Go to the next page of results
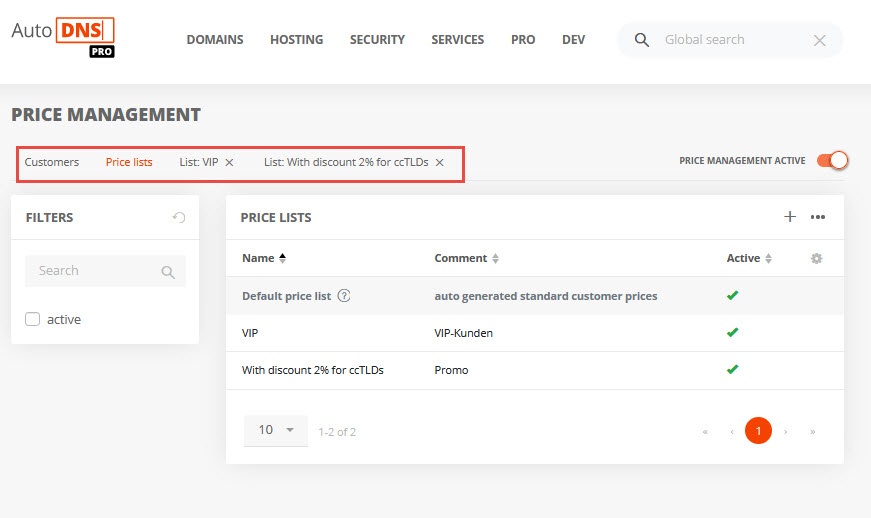Viewport: 871px width, 518px height. pyautogui.click(x=785, y=431)
